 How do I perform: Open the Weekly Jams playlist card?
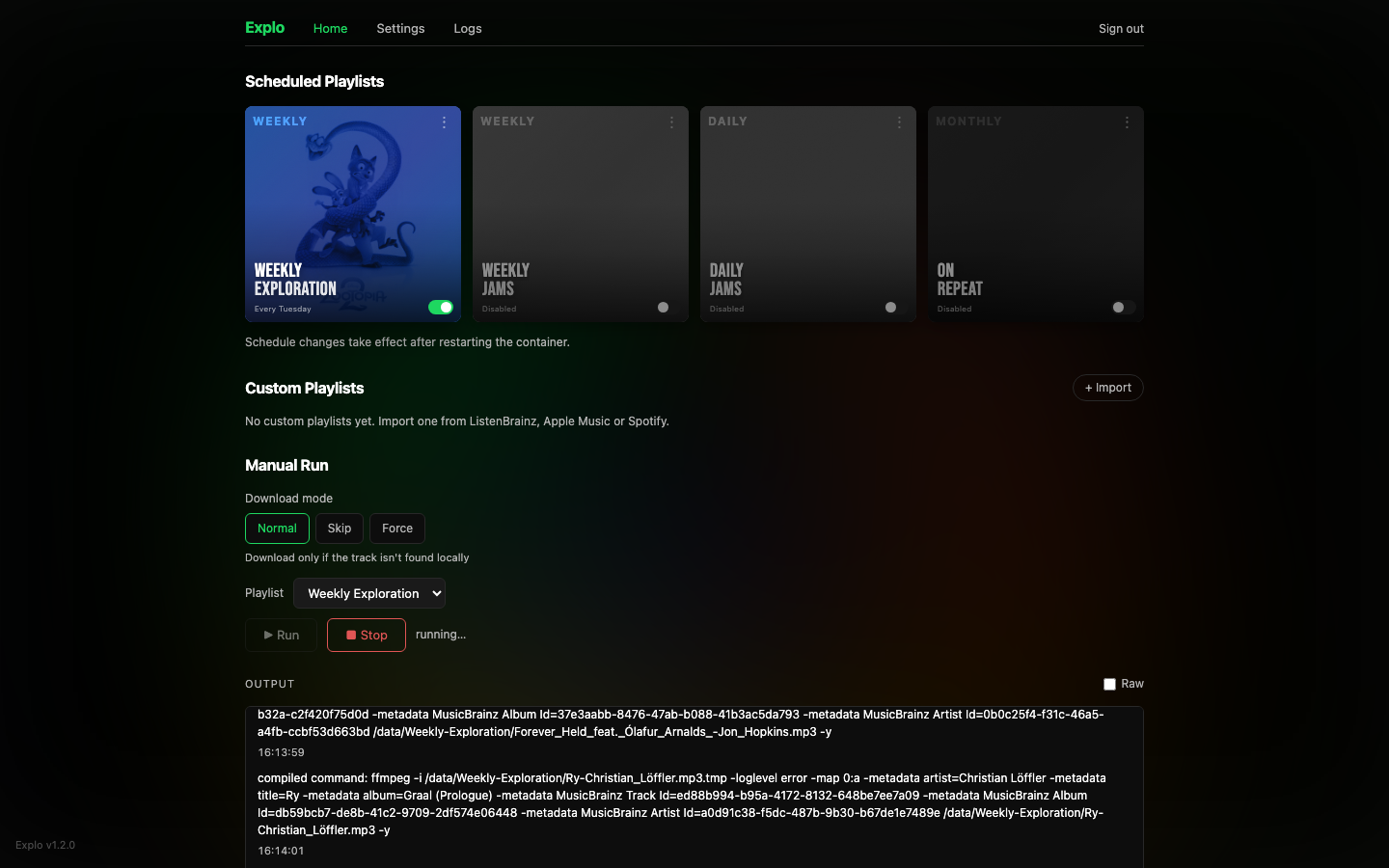tap(581, 214)
